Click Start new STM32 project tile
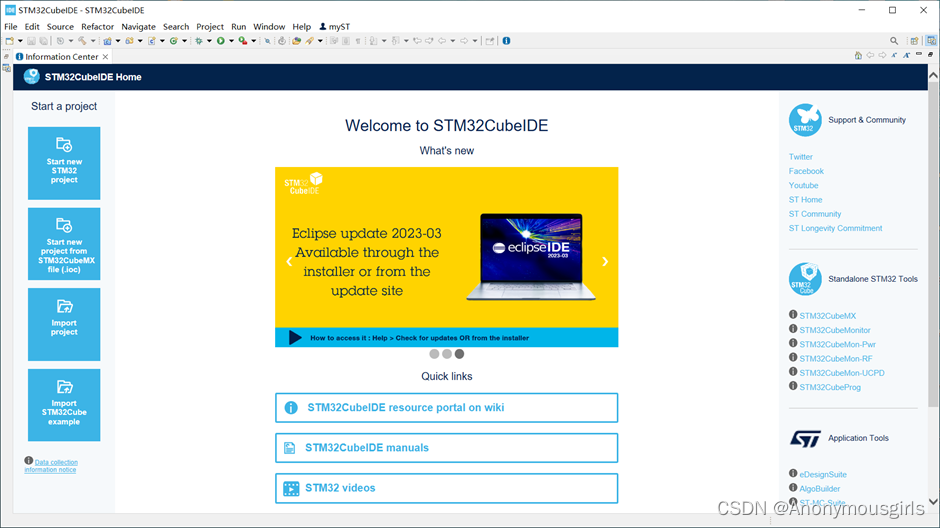The image size is (940, 528). pyautogui.click(x=64, y=163)
